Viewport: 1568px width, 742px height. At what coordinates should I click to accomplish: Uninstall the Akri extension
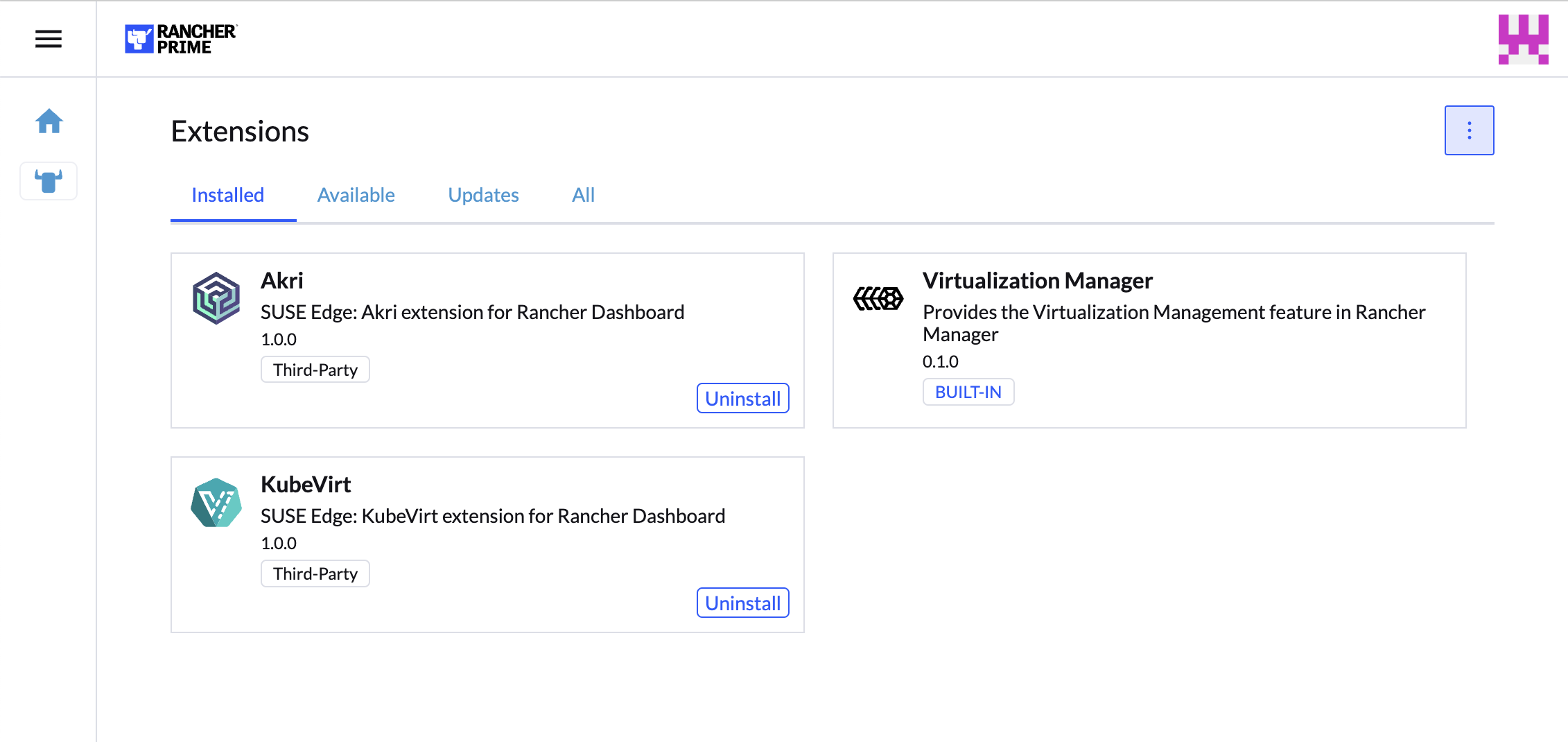click(742, 399)
